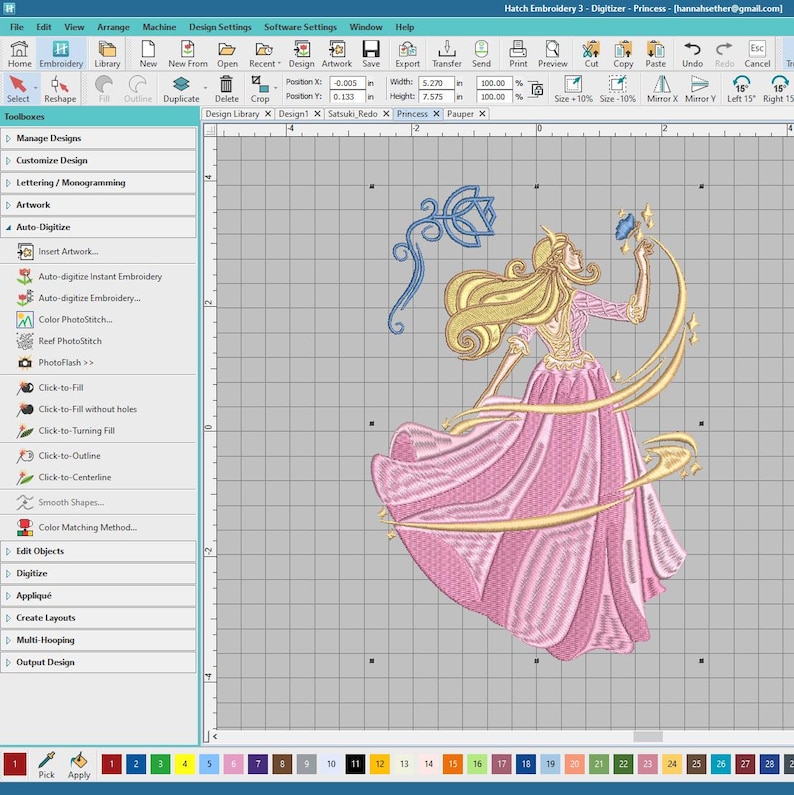
Task: Expand the Appliqué toolbox
Action: click(x=98, y=596)
